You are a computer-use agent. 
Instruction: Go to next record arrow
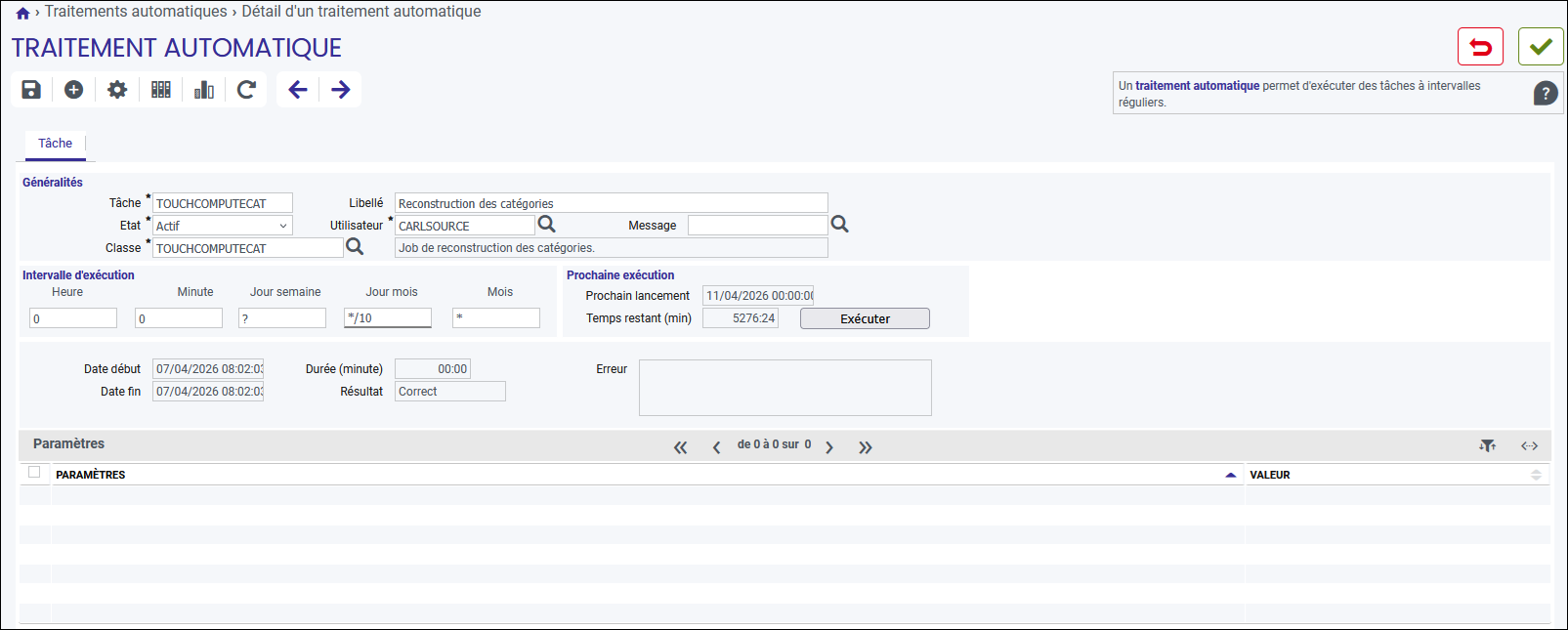[x=341, y=90]
